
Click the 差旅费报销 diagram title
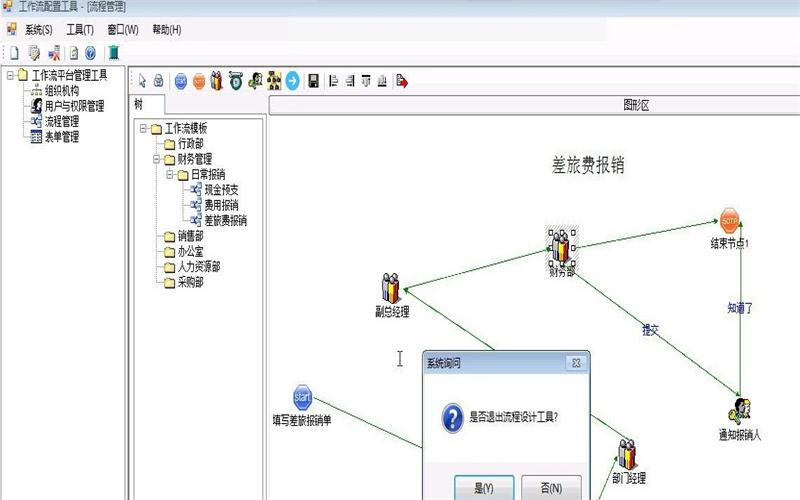point(588,165)
